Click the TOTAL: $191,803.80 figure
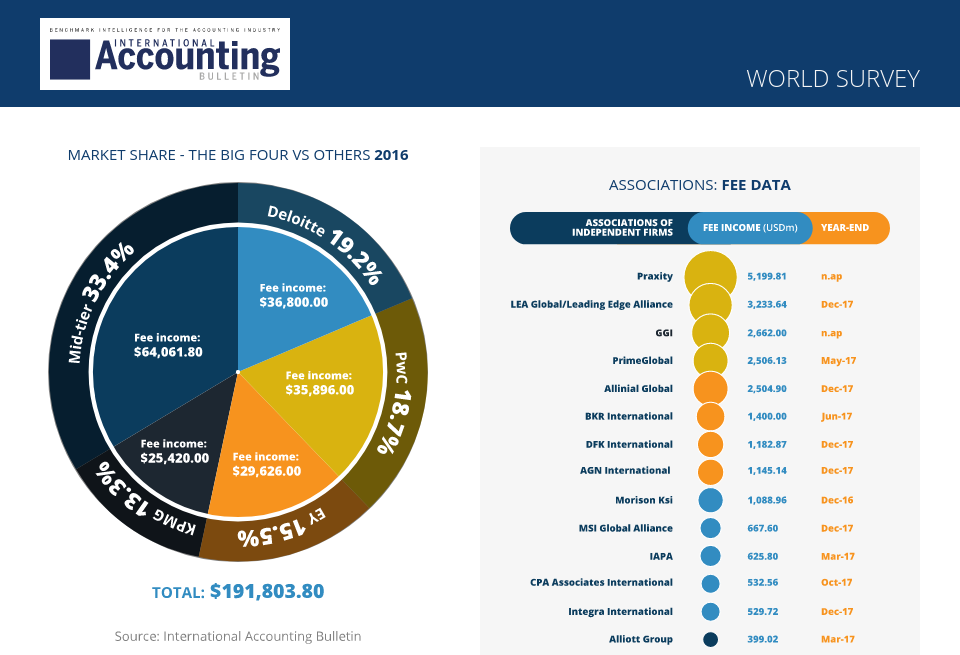Viewport: 960px width, 655px height. 238,591
